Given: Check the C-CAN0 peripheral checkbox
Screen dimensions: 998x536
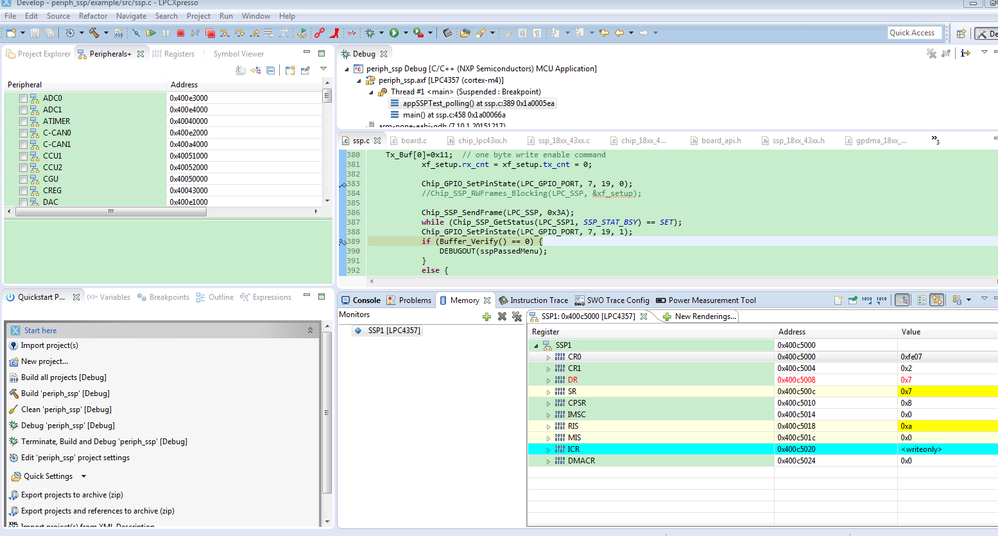Looking at the screenshot, I should 23,133.
